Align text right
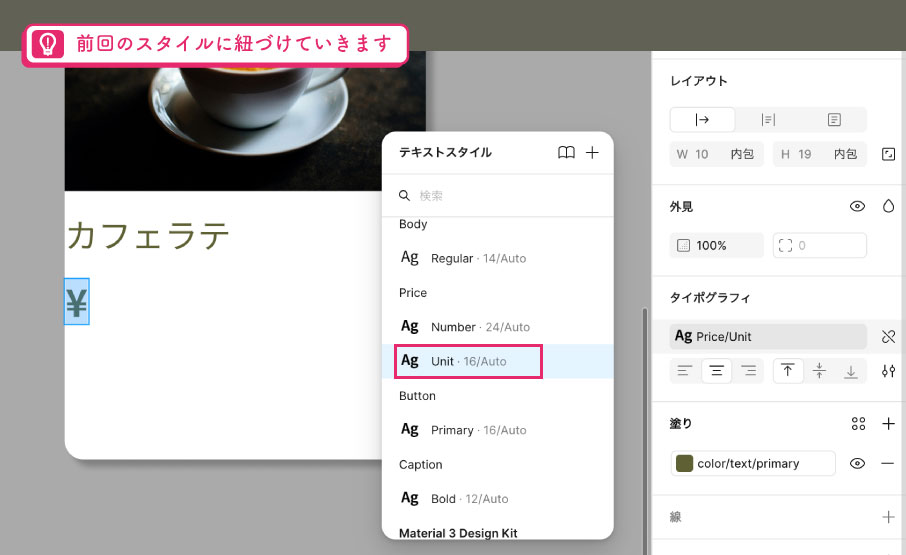 click(749, 371)
